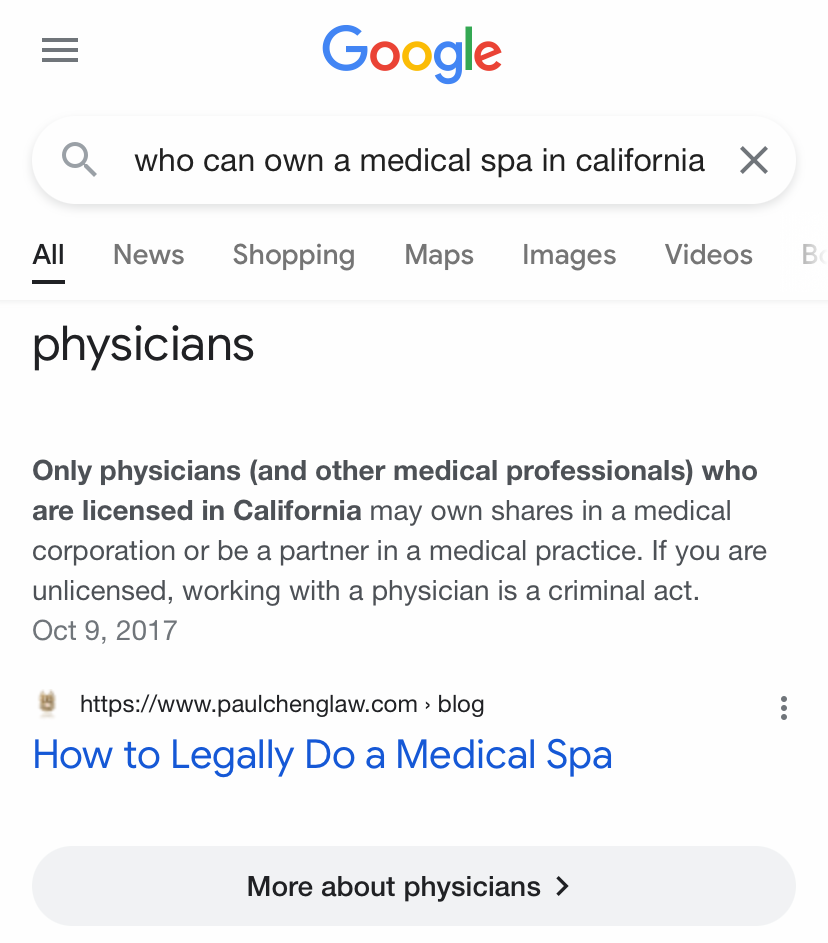Image resolution: width=828 pixels, height=943 pixels.
Task: Tap the magnifying glass search icon
Action: coord(79,160)
